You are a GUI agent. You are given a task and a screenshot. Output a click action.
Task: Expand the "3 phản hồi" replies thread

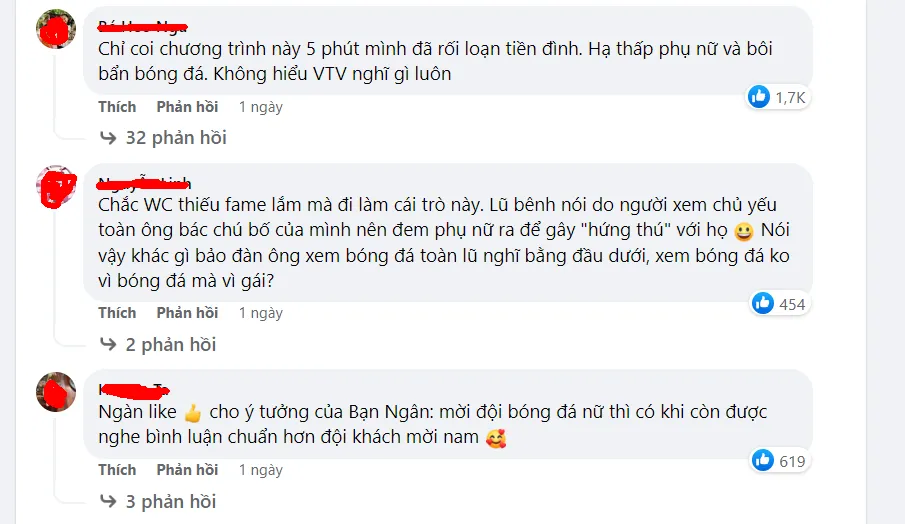coord(170,501)
